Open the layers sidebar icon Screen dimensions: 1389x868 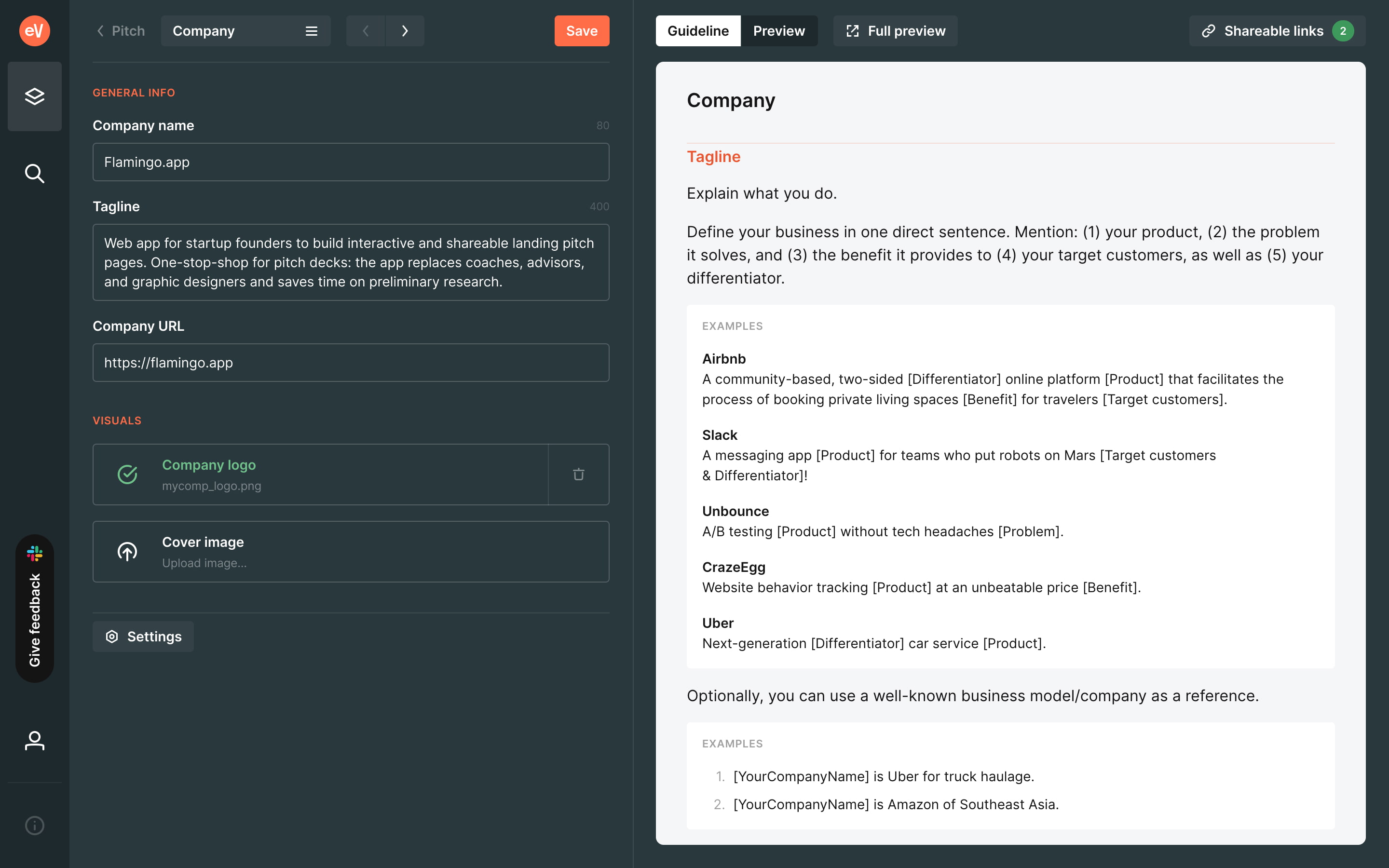click(34, 96)
